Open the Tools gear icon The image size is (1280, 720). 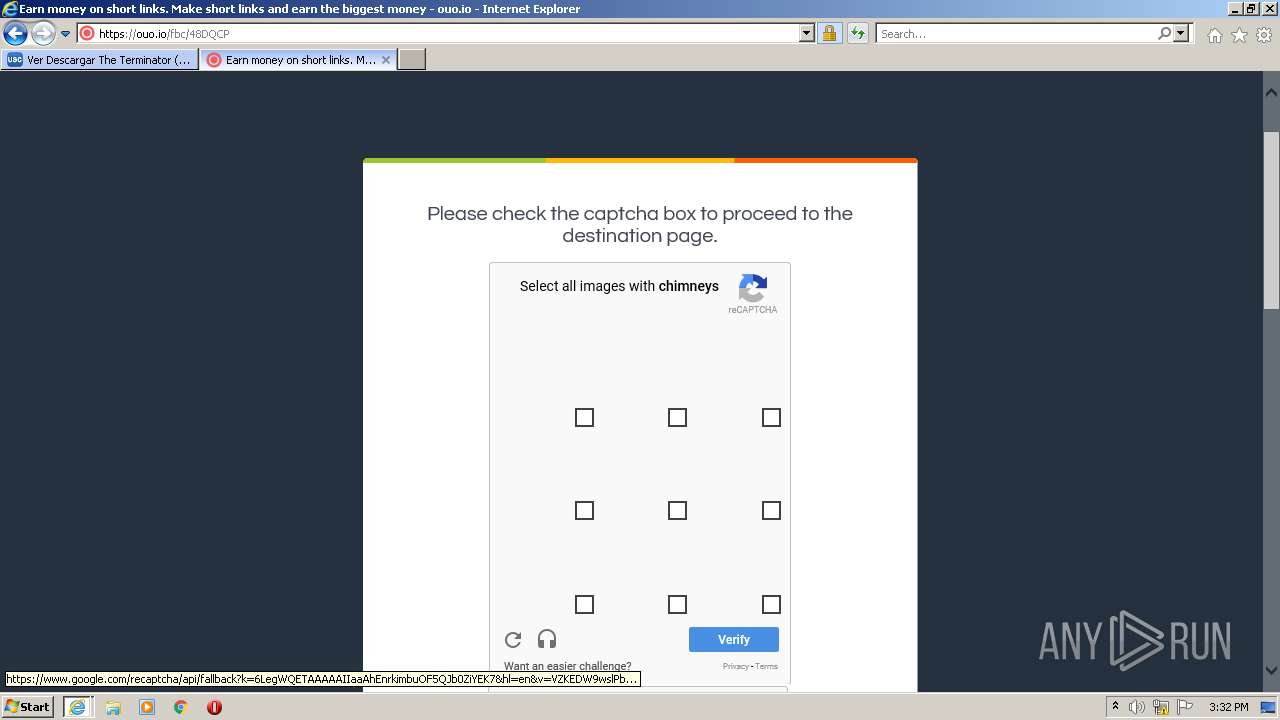coord(1264,35)
